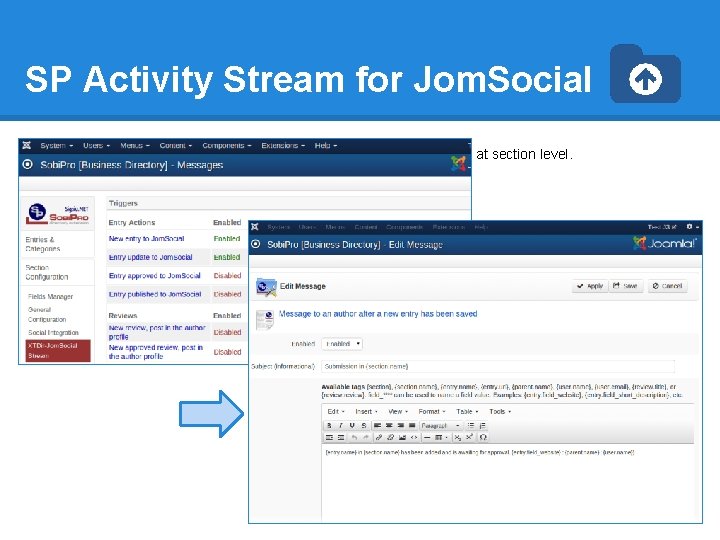Insert a horizontal line
Screen dimensions: 720x540
(x=427, y=437)
